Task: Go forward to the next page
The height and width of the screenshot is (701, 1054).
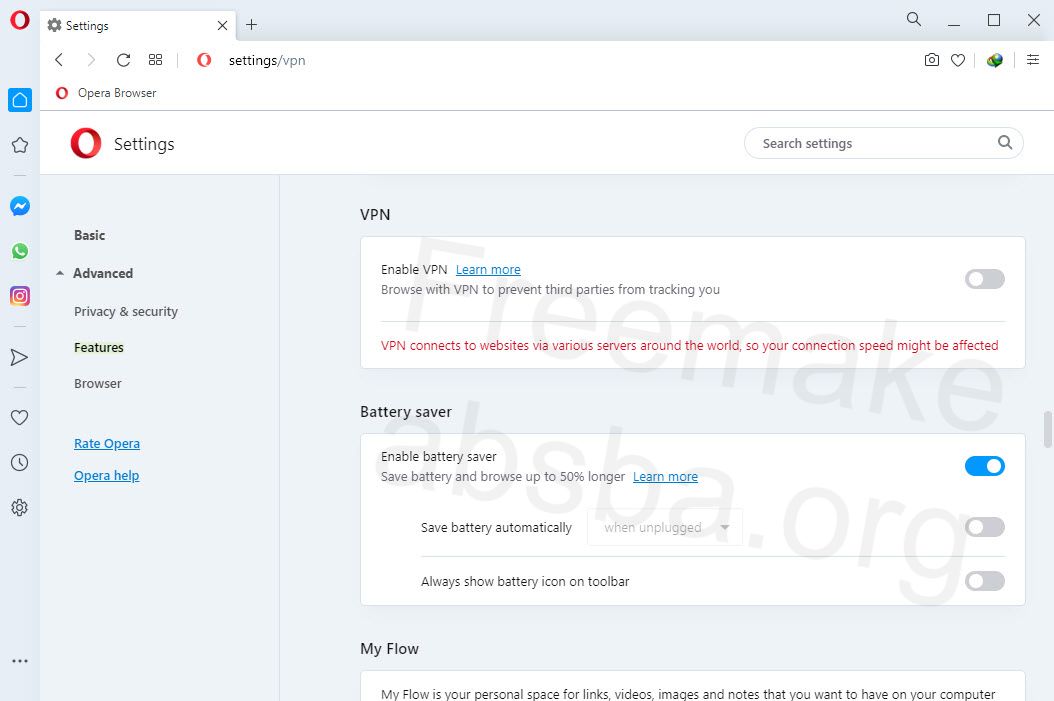Action: 91,60
